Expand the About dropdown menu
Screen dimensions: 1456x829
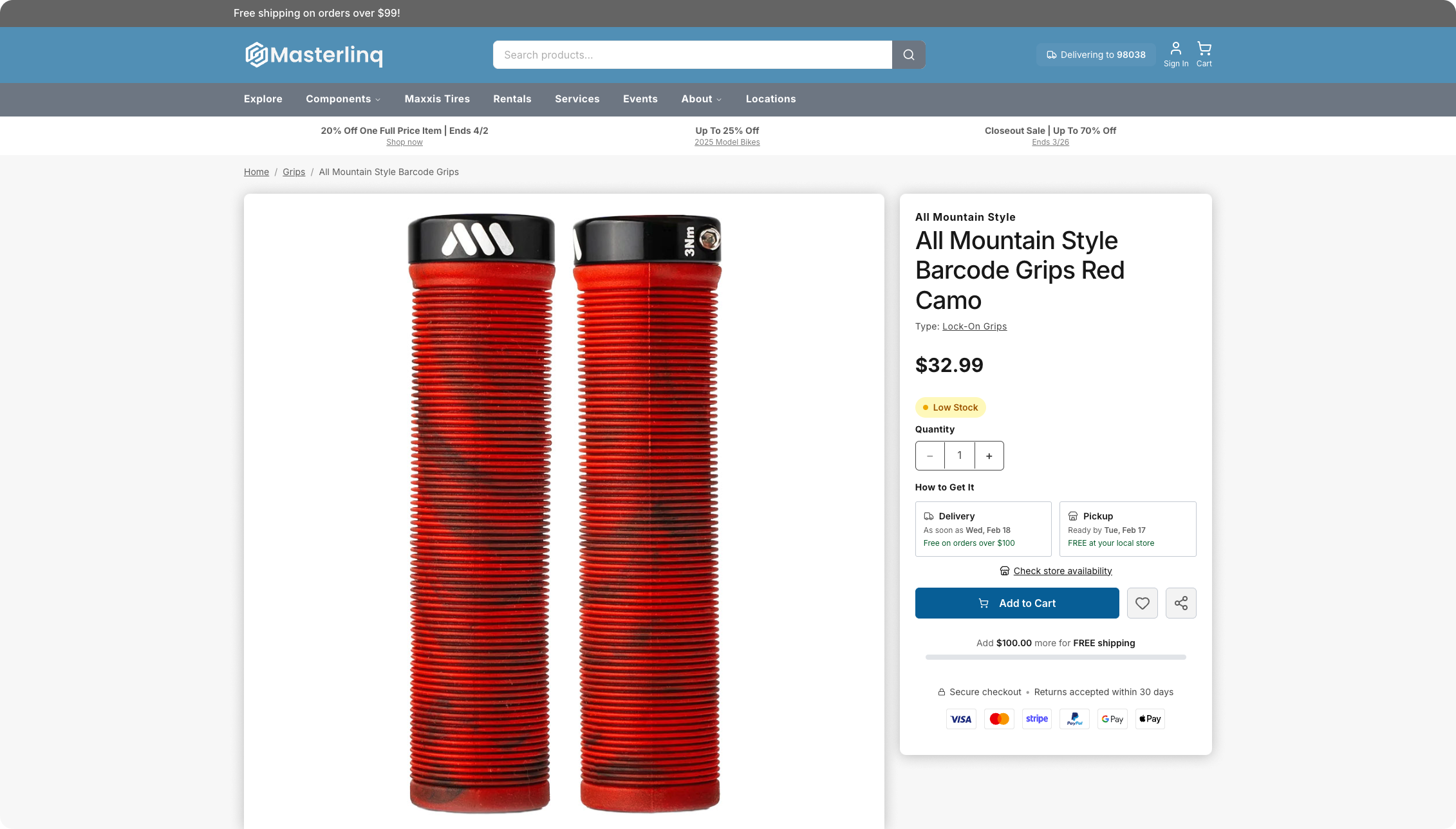coord(701,99)
